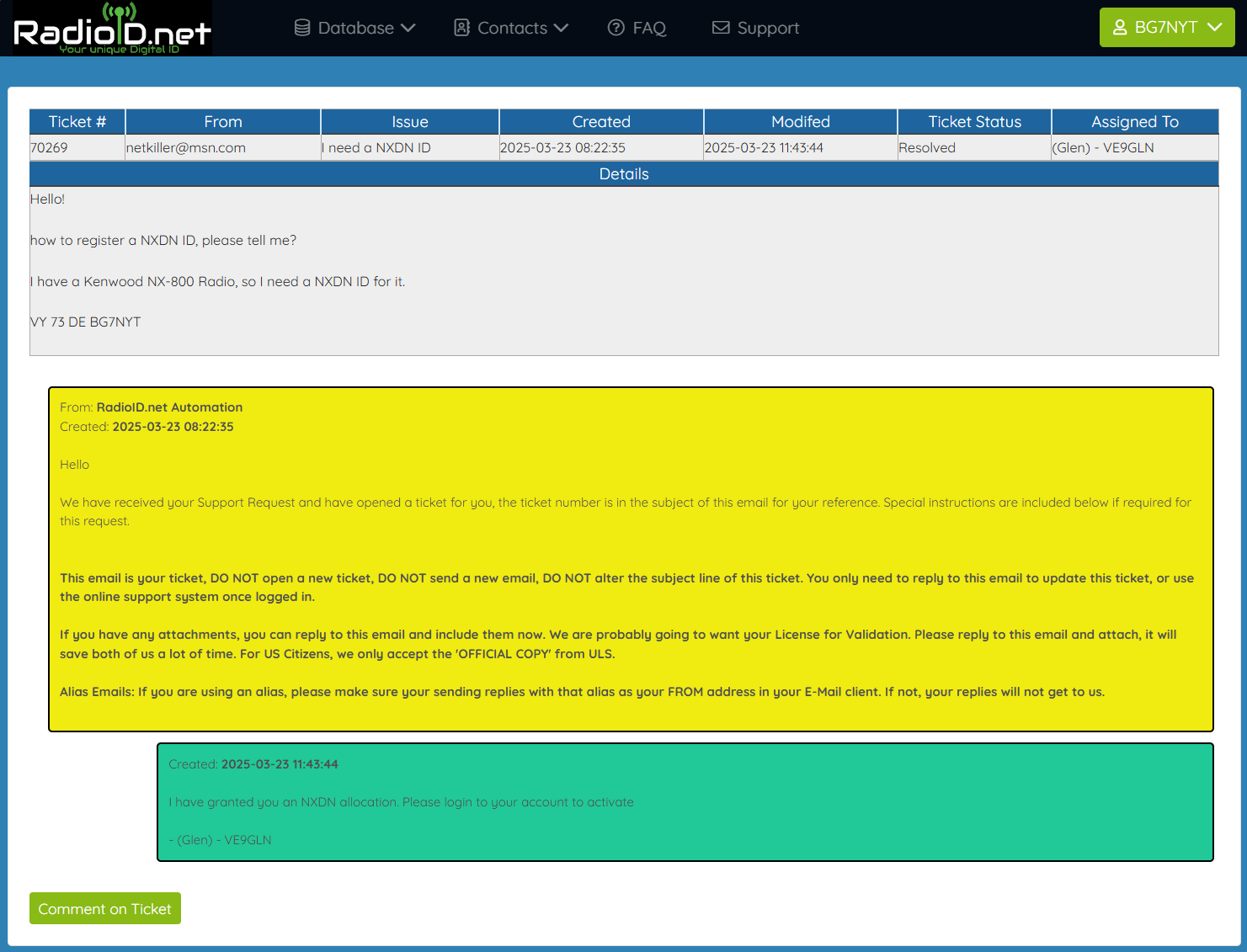The width and height of the screenshot is (1247, 952).
Task: Expand the Database menu chevron
Action: (408, 28)
